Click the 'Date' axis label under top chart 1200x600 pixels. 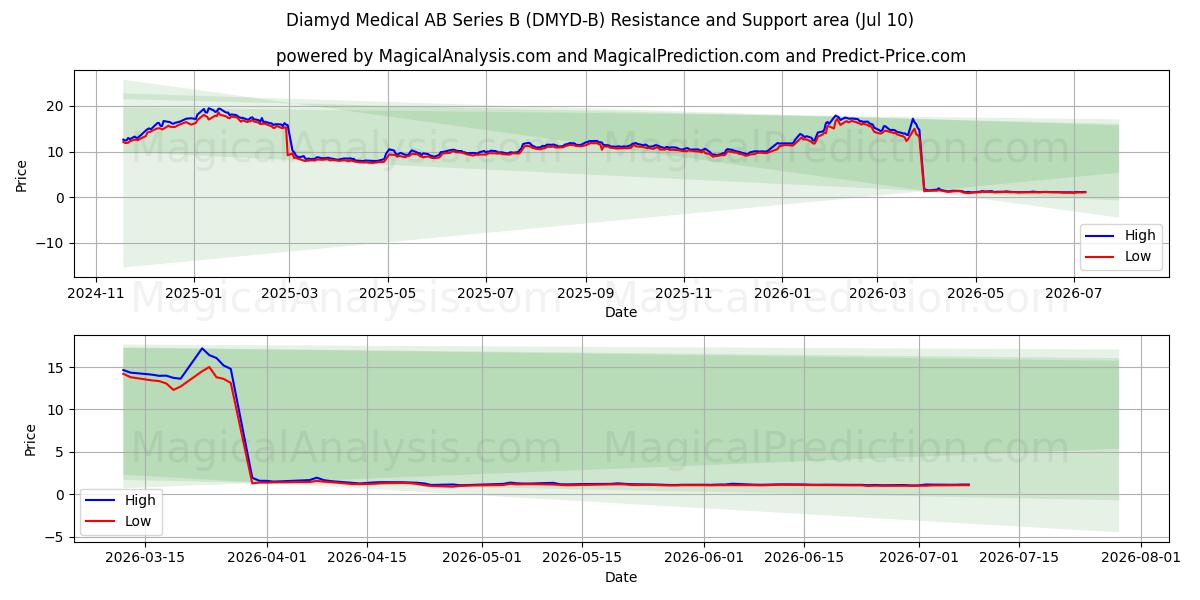[x=620, y=313]
